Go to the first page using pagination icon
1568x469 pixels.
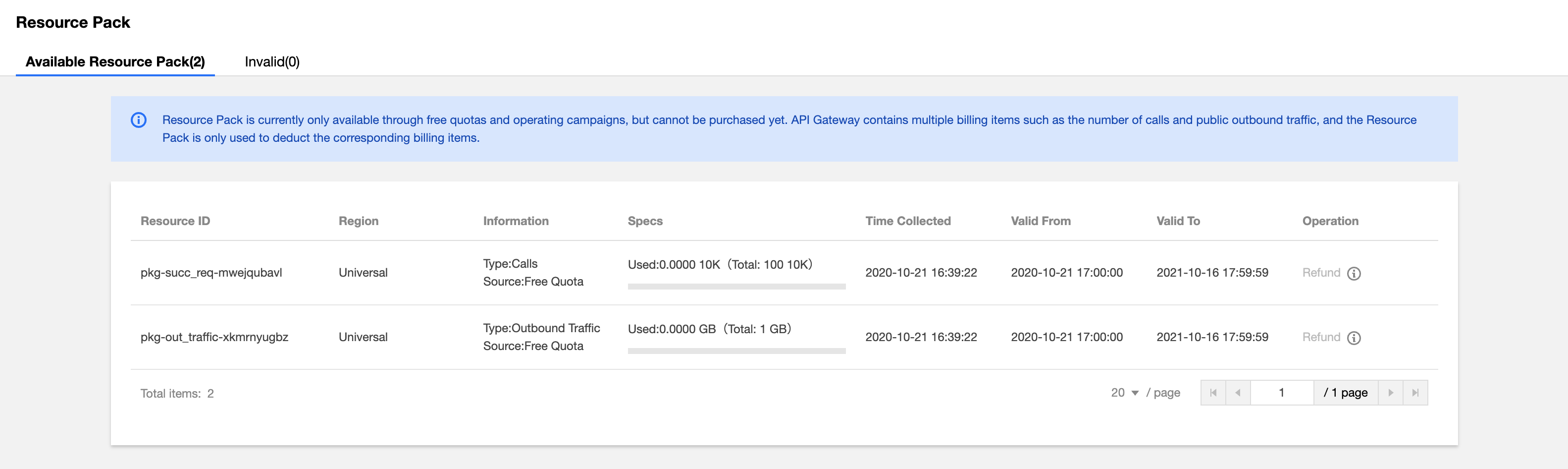pos(1213,393)
